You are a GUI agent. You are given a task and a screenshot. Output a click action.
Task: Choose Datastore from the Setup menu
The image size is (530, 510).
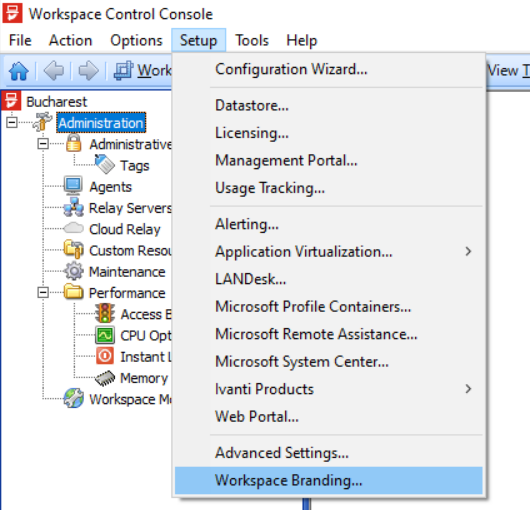pyautogui.click(x=329, y=105)
